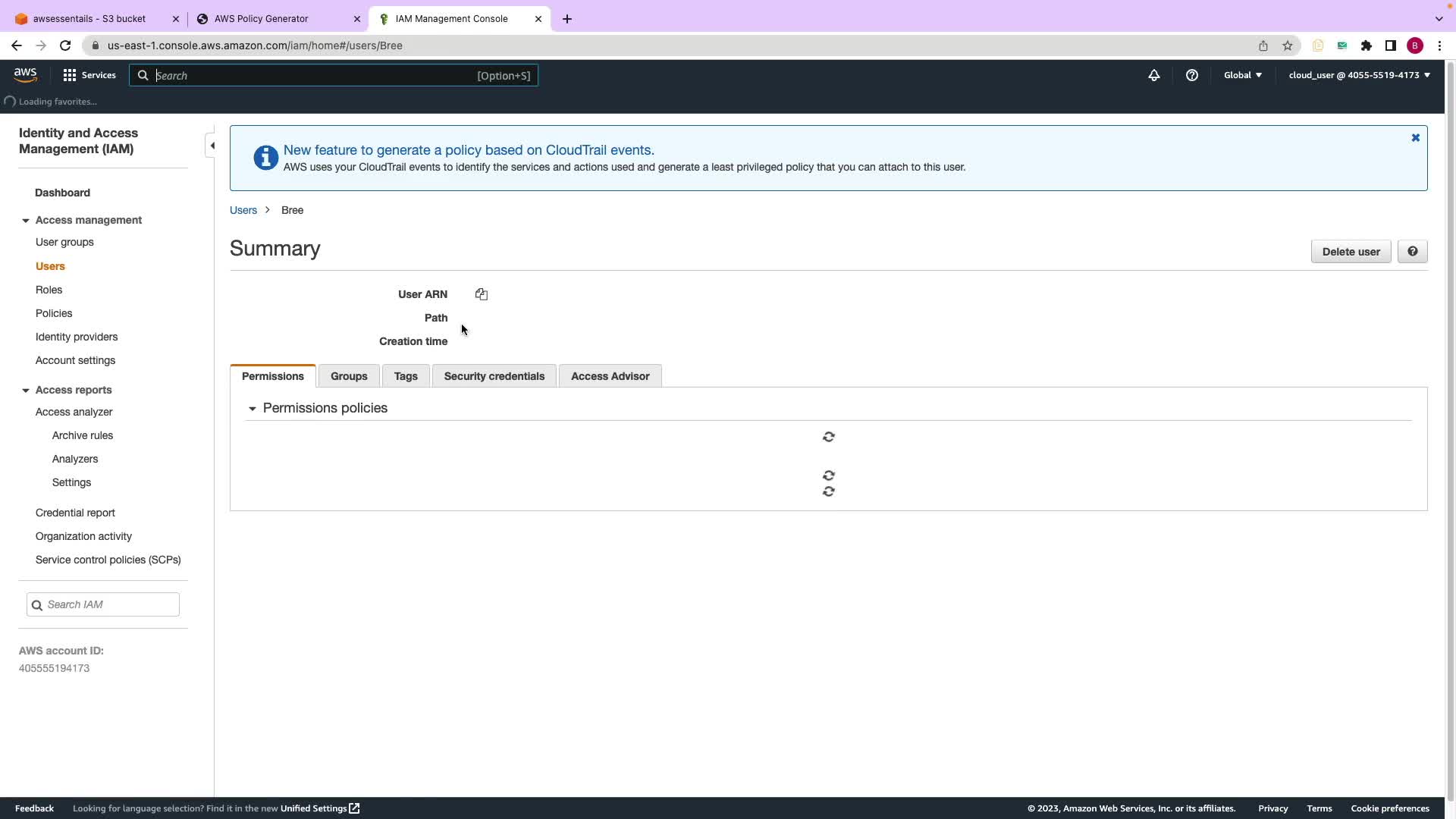
Task: Switch to Security credentials tab
Action: tap(494, 376)
